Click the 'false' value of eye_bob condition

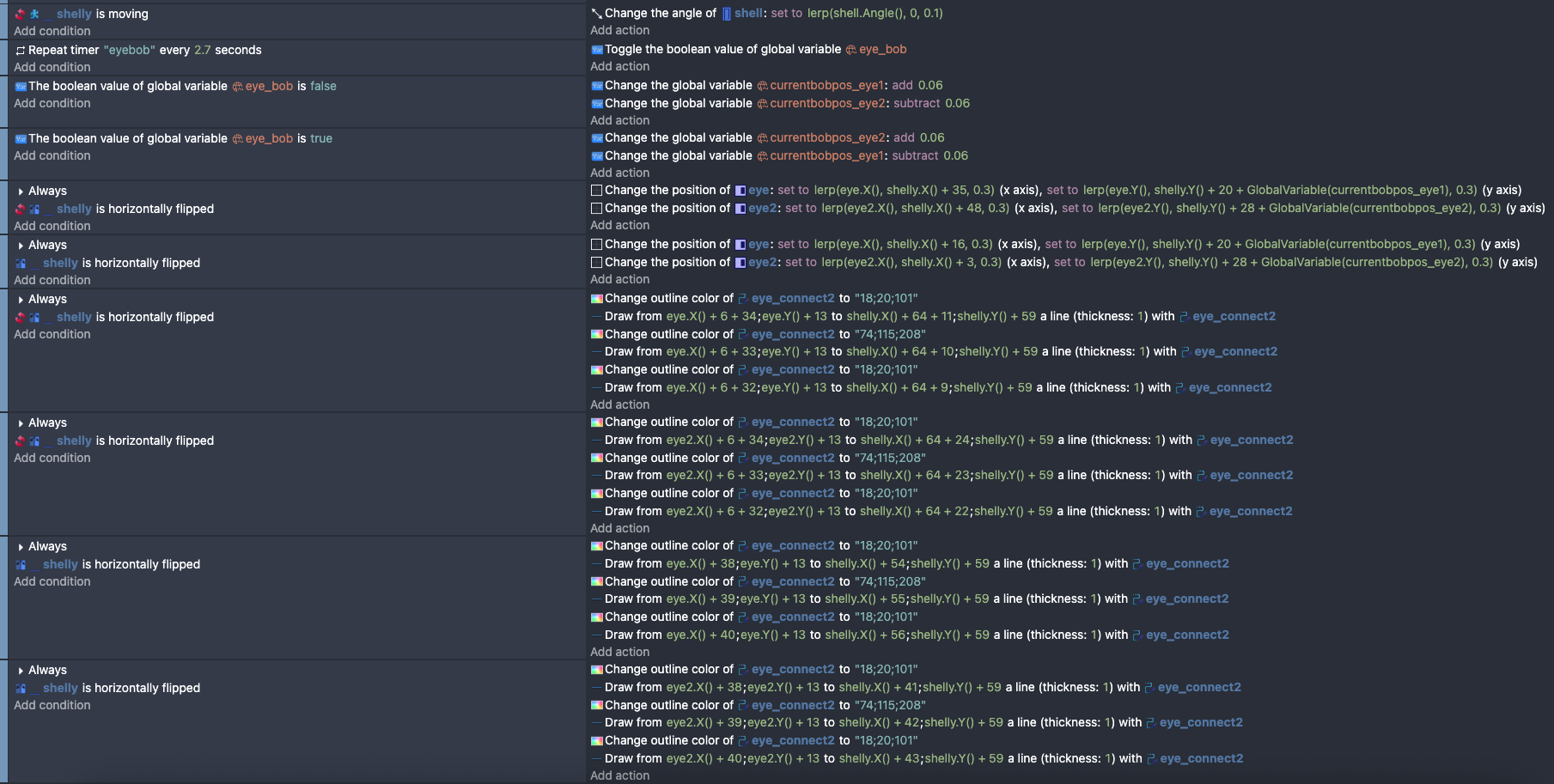coord(323,87)
